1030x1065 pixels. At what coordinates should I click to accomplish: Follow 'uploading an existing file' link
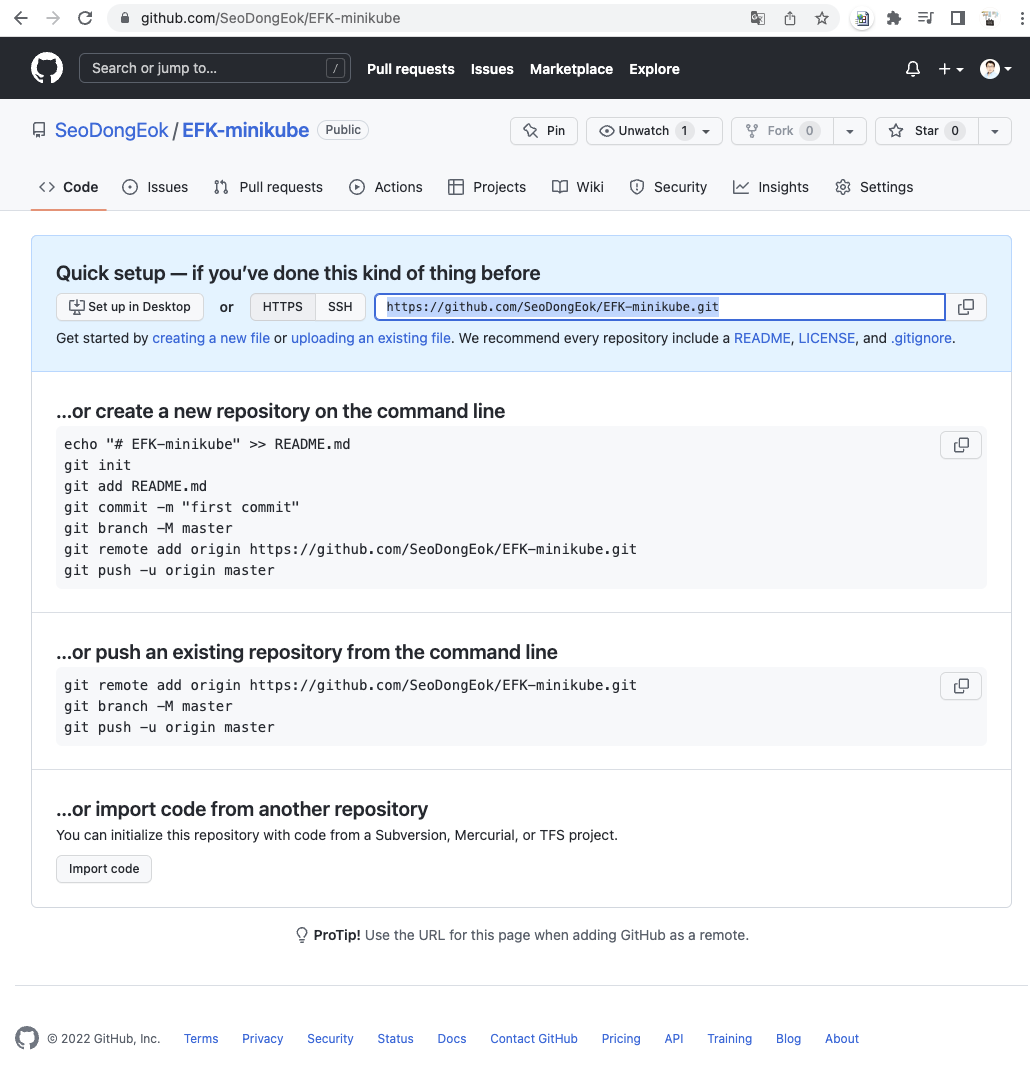click(371, 338)
